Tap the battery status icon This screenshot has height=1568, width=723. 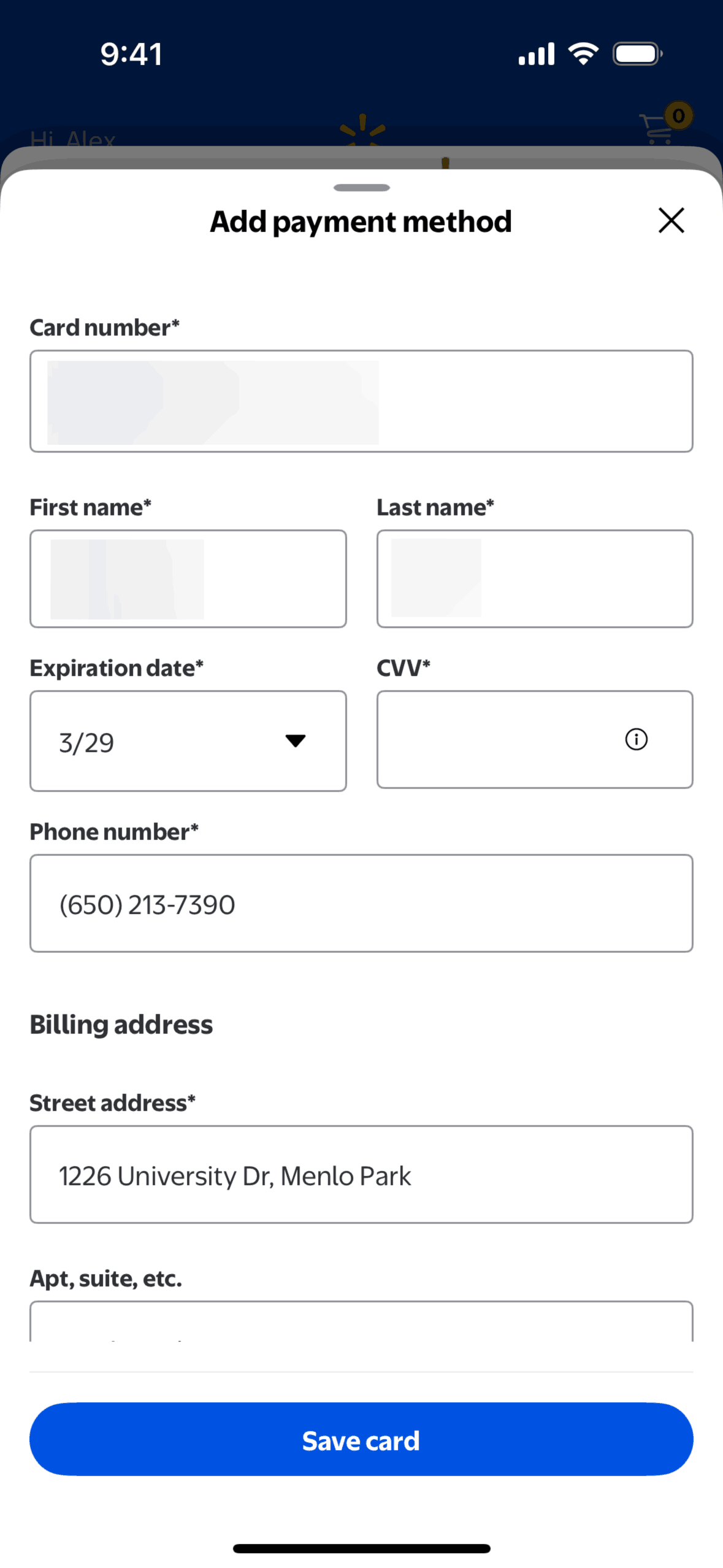point(637,54)
